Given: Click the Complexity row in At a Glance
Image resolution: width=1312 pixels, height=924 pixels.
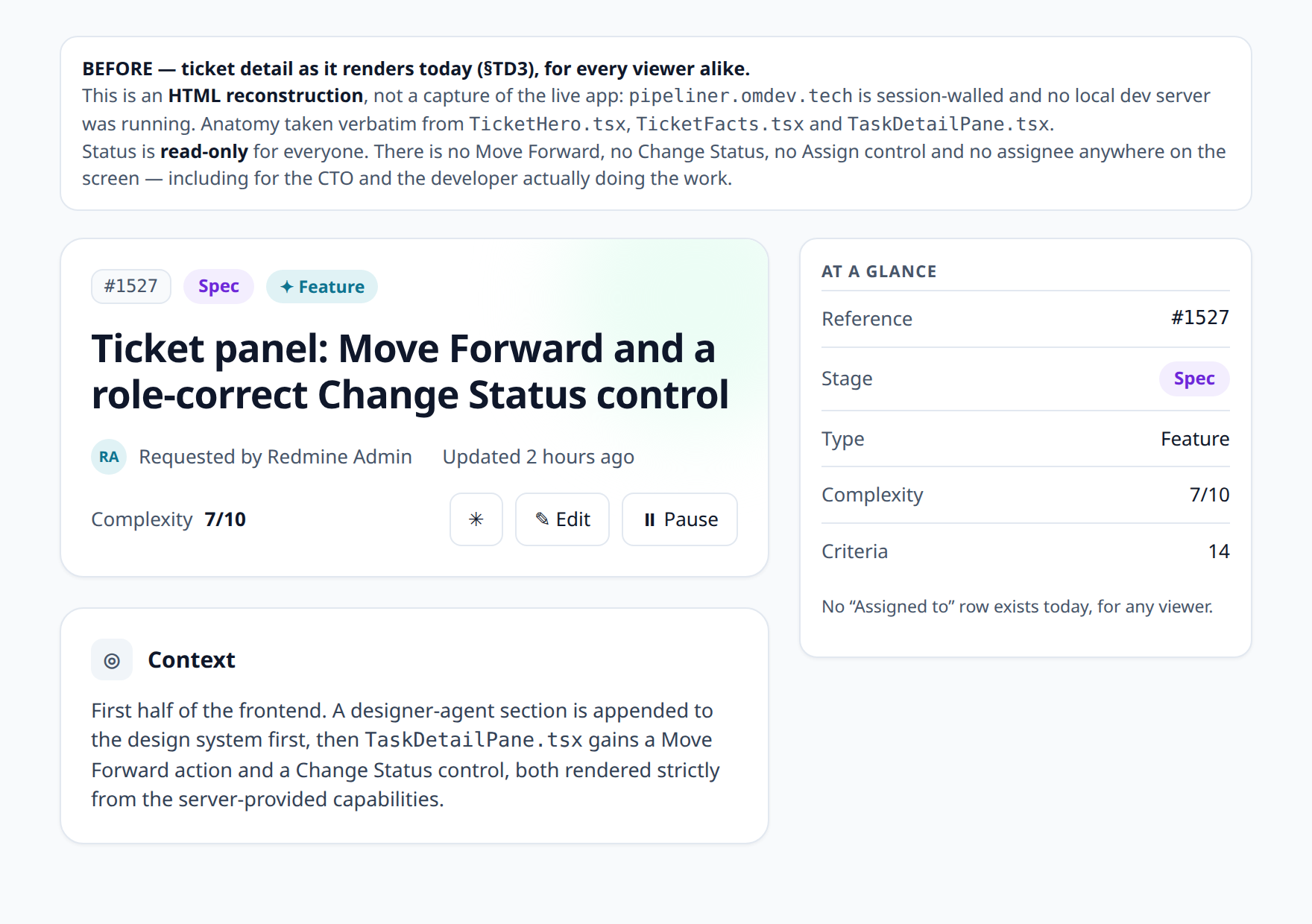Looking at the screenshot, I should coord(1026,495).
